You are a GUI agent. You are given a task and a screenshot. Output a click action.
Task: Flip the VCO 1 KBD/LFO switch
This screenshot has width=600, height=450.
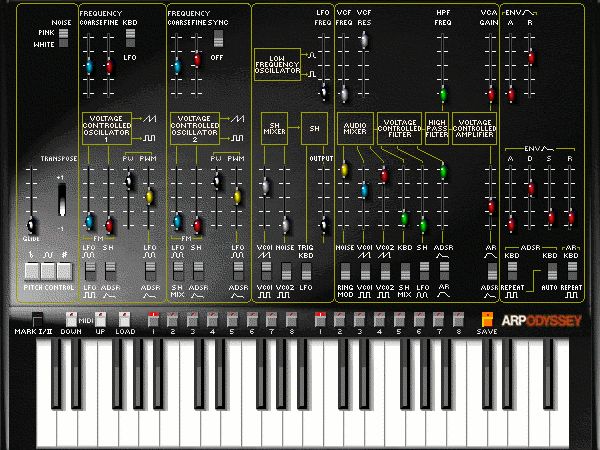click(x=130, y=38)
